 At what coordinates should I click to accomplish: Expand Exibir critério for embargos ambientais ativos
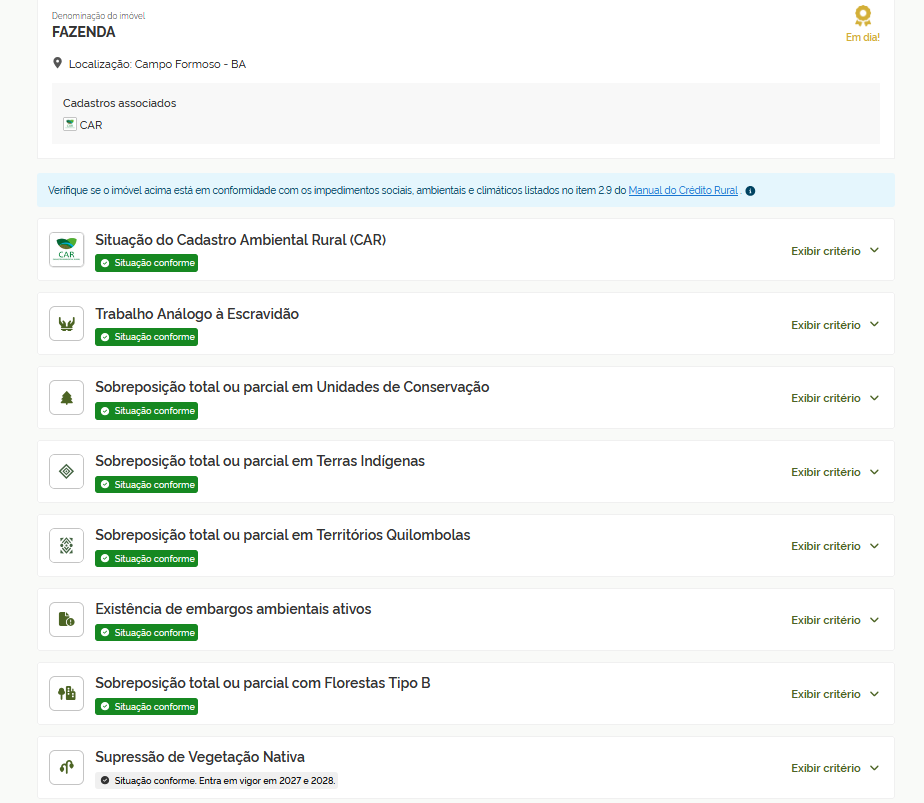point(835,620)
